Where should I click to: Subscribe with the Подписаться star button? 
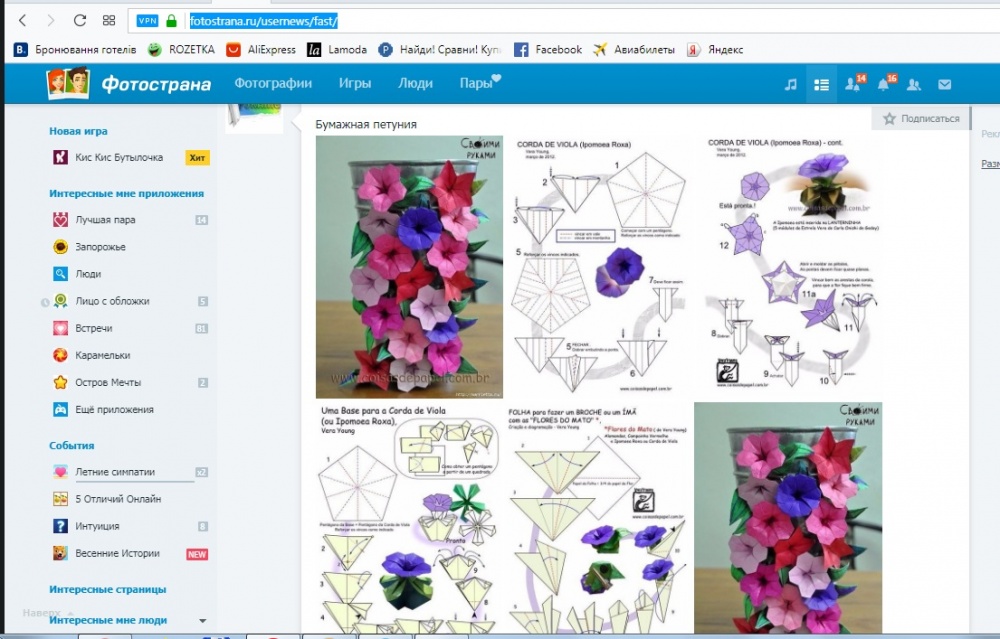(x=922, y=119)
